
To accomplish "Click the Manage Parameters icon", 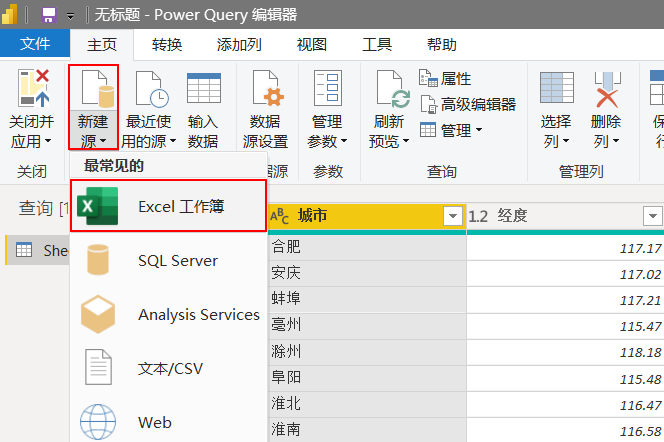I will pos(328,88).
